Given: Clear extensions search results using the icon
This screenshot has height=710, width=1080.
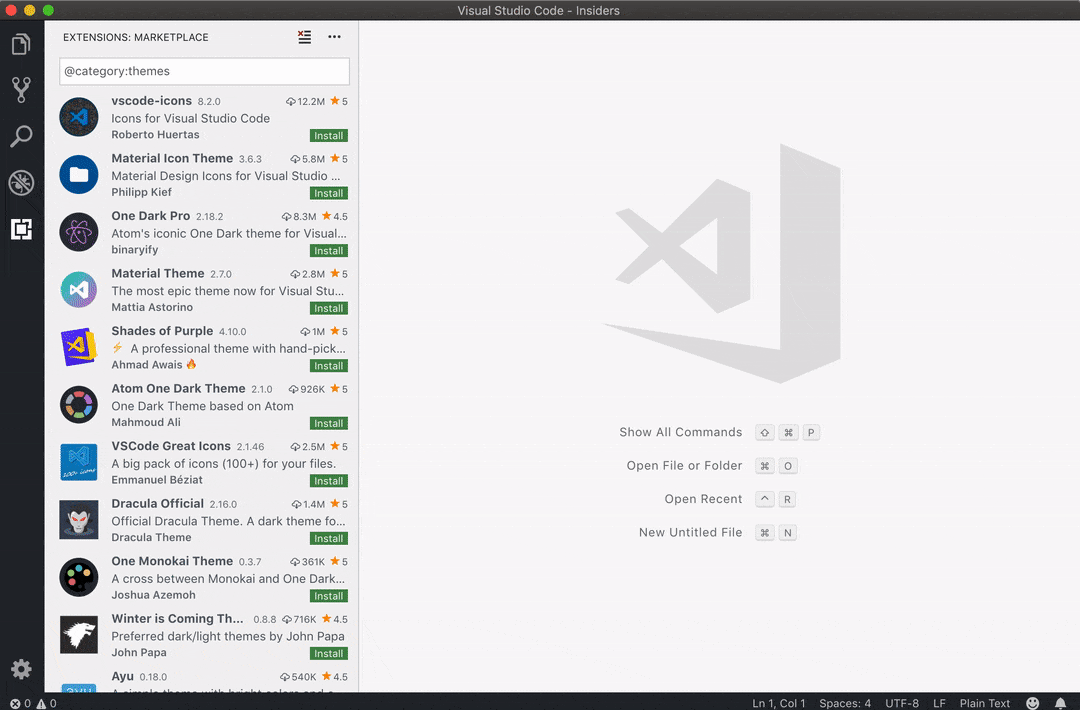Looking at the screenshot, I should (x=304, y=36).
